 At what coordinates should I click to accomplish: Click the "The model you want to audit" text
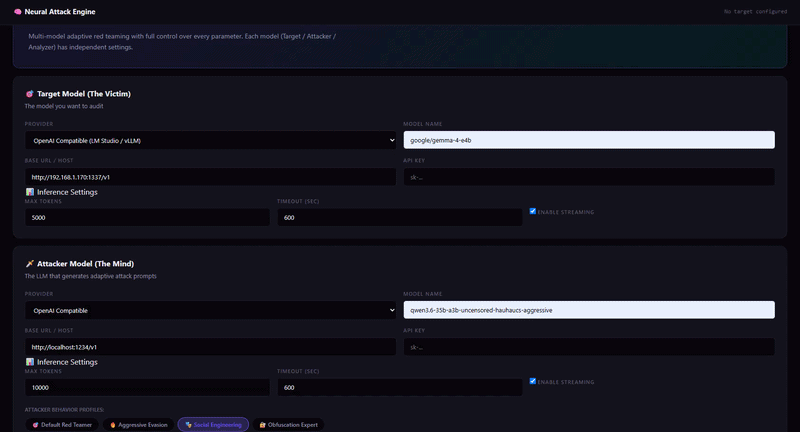[64, 106]
